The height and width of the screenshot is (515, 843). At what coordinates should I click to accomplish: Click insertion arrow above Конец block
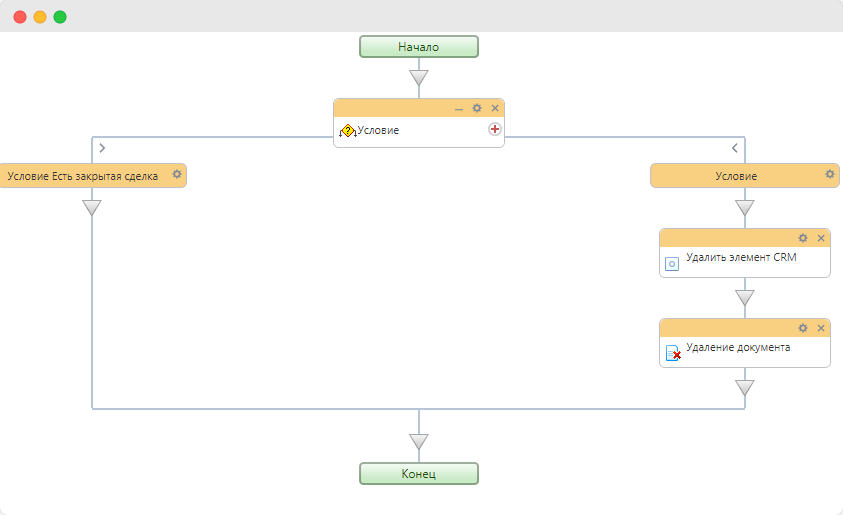pyautogui.click(x=419, y=442)
